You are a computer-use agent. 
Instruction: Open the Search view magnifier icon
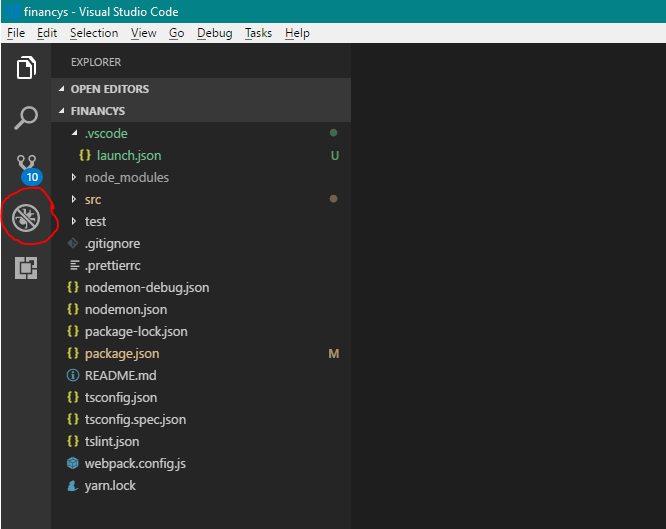pyautogui.click(x=26, y=117)
